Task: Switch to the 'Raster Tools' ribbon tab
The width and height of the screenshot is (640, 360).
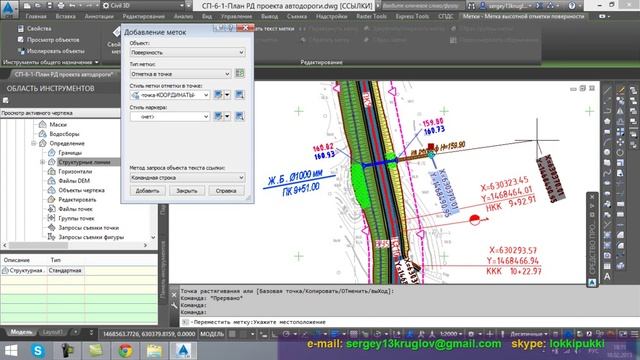Action: click(x=371, y=16)
